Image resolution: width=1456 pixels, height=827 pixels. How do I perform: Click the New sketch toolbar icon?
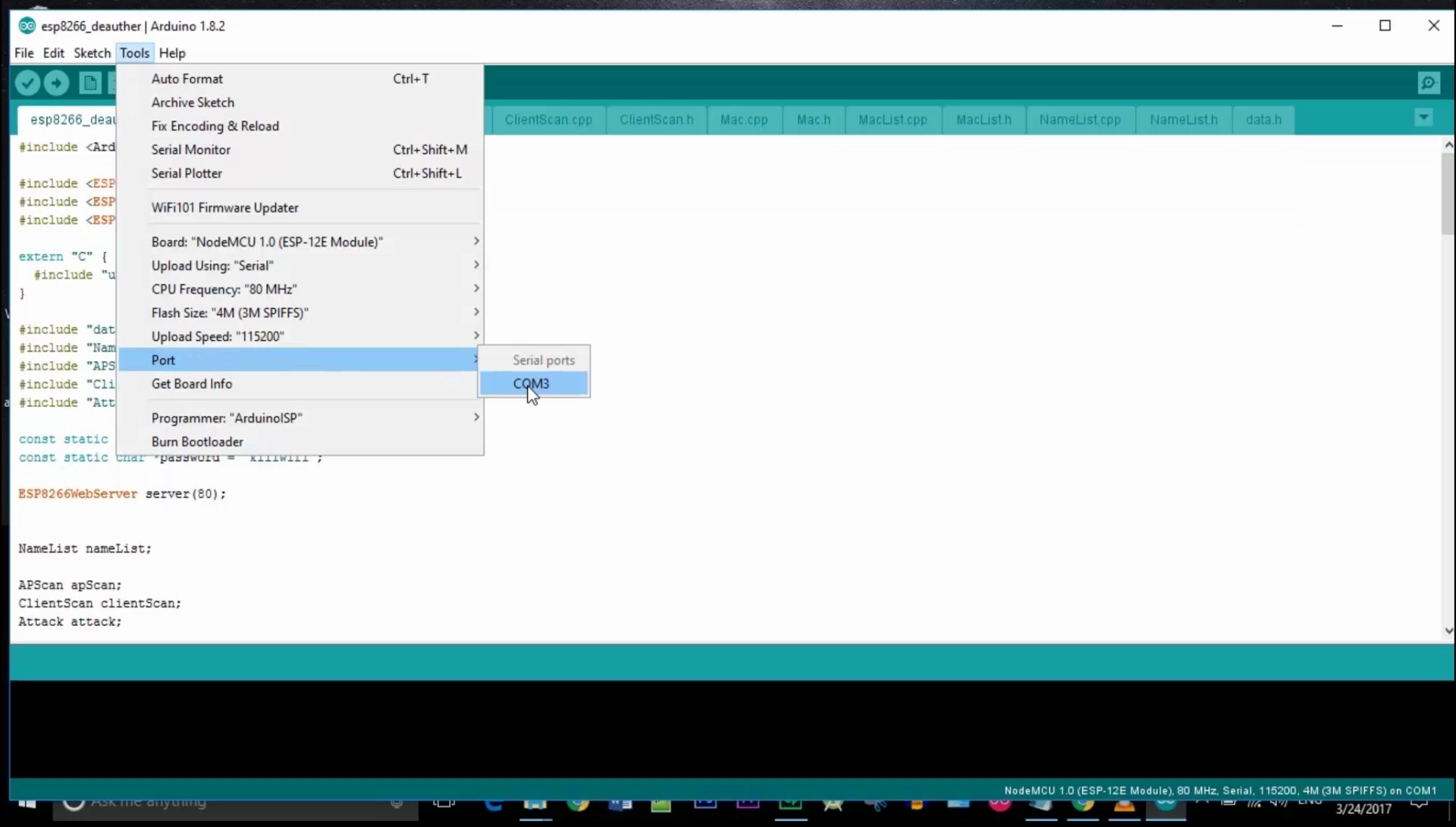pyautogui.click(x=90, y=83)
